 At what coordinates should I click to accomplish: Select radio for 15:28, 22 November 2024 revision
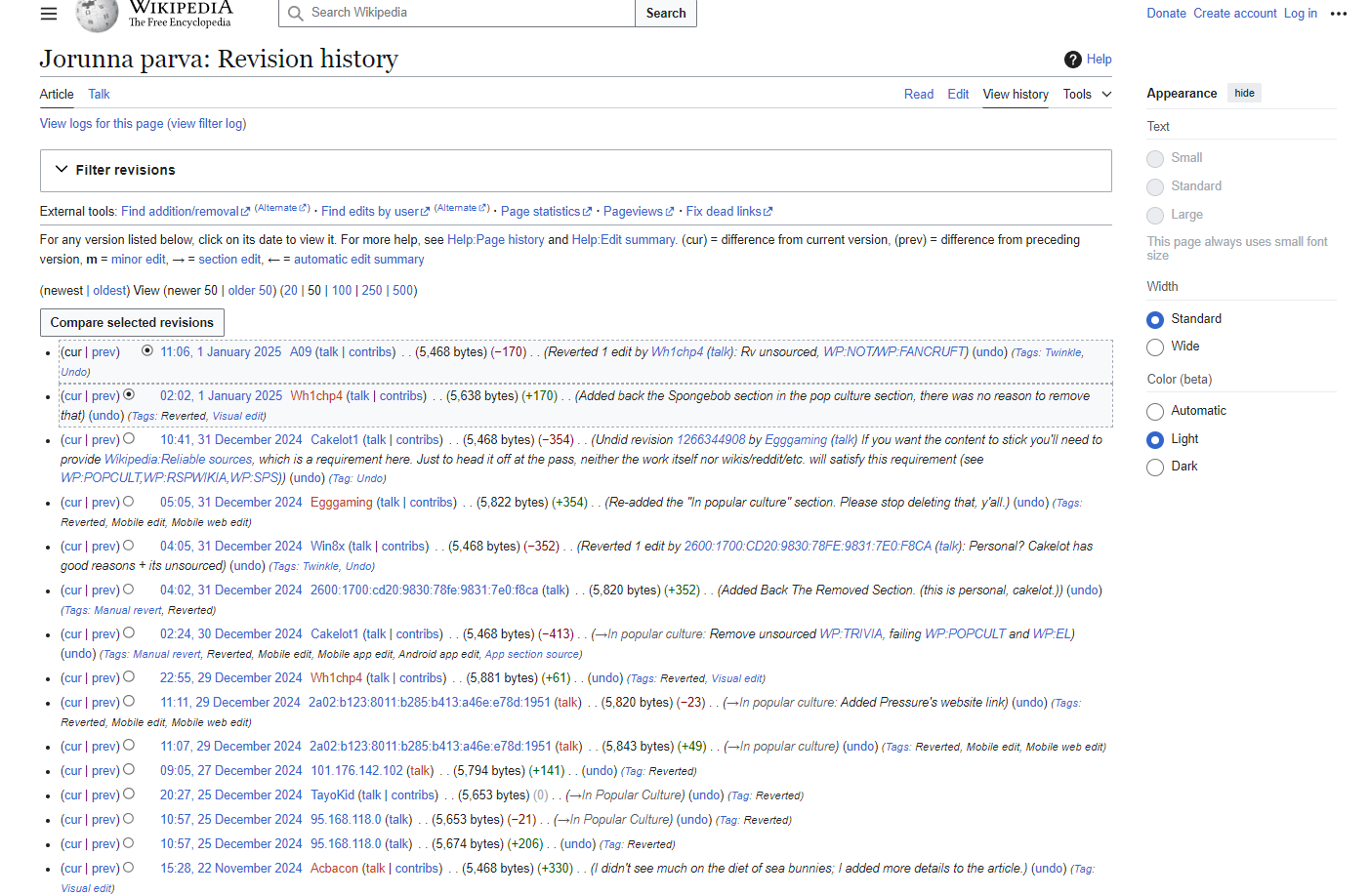click(x=129, y=868)
